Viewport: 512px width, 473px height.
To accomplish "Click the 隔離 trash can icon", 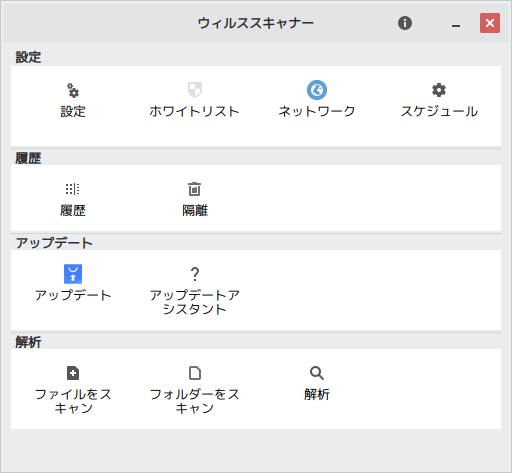I will pos(195,189).
